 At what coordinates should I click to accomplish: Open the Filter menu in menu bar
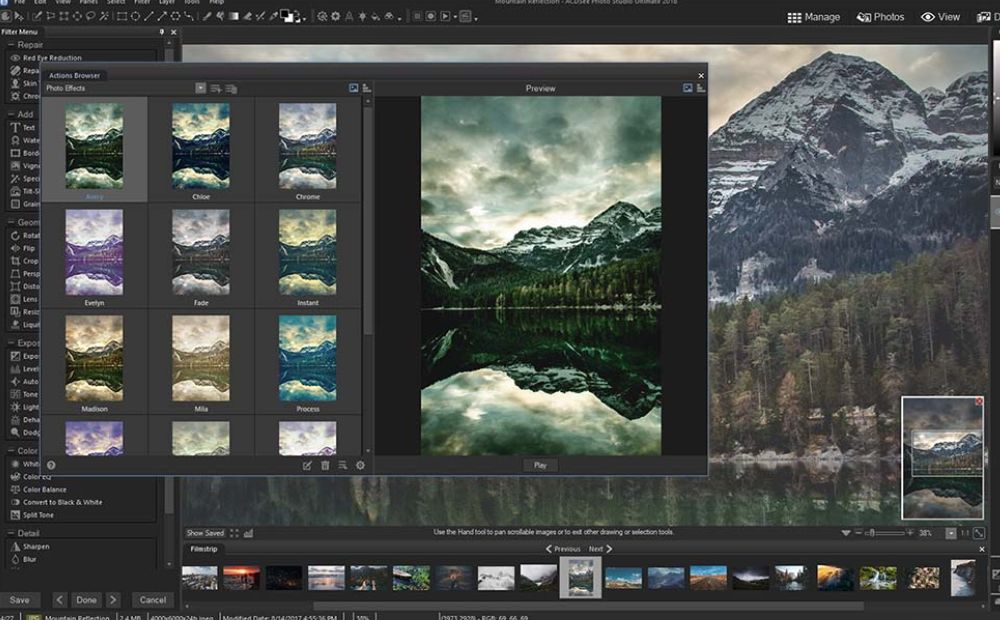click(142, 2)
